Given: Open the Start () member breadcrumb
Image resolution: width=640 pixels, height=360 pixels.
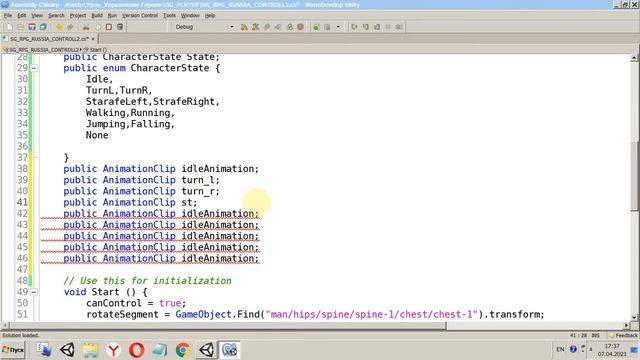Looking at the screenshot, I should tap(96, 49).
